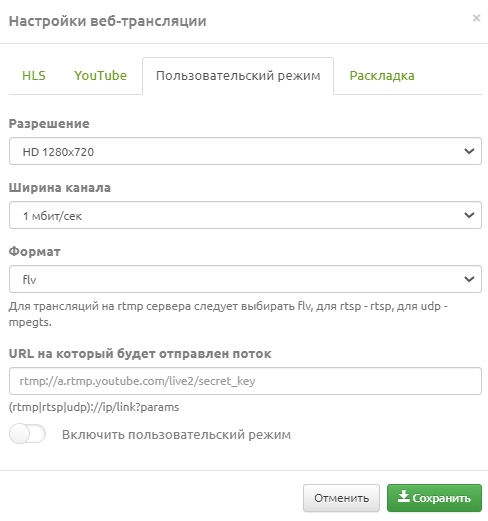Click the Отменить button
This screenshot has width=488, height=521.
click(341, 498)
